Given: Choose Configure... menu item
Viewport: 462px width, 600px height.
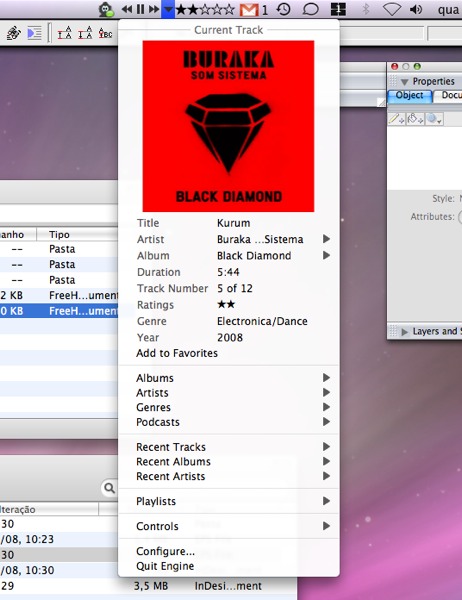Looking at the screenshot, I should tap(229, 551).
